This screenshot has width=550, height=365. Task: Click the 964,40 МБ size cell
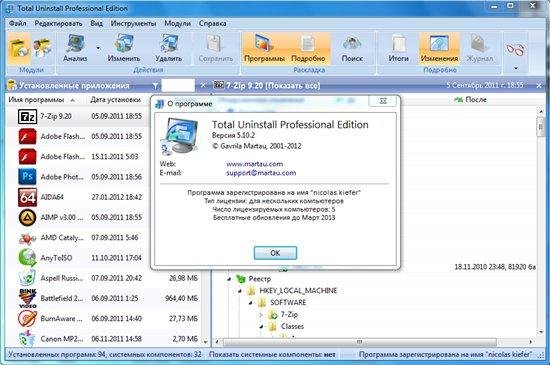[181, 298]
